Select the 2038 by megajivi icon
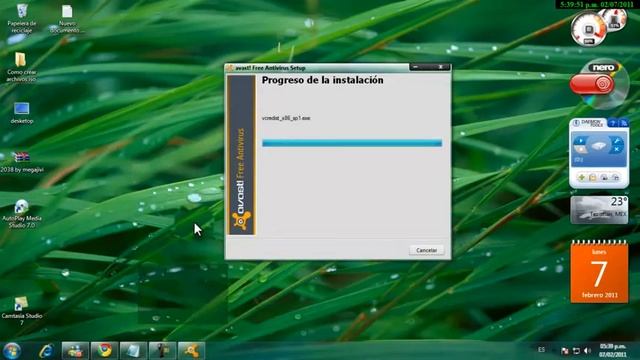 tap(22, 162)
